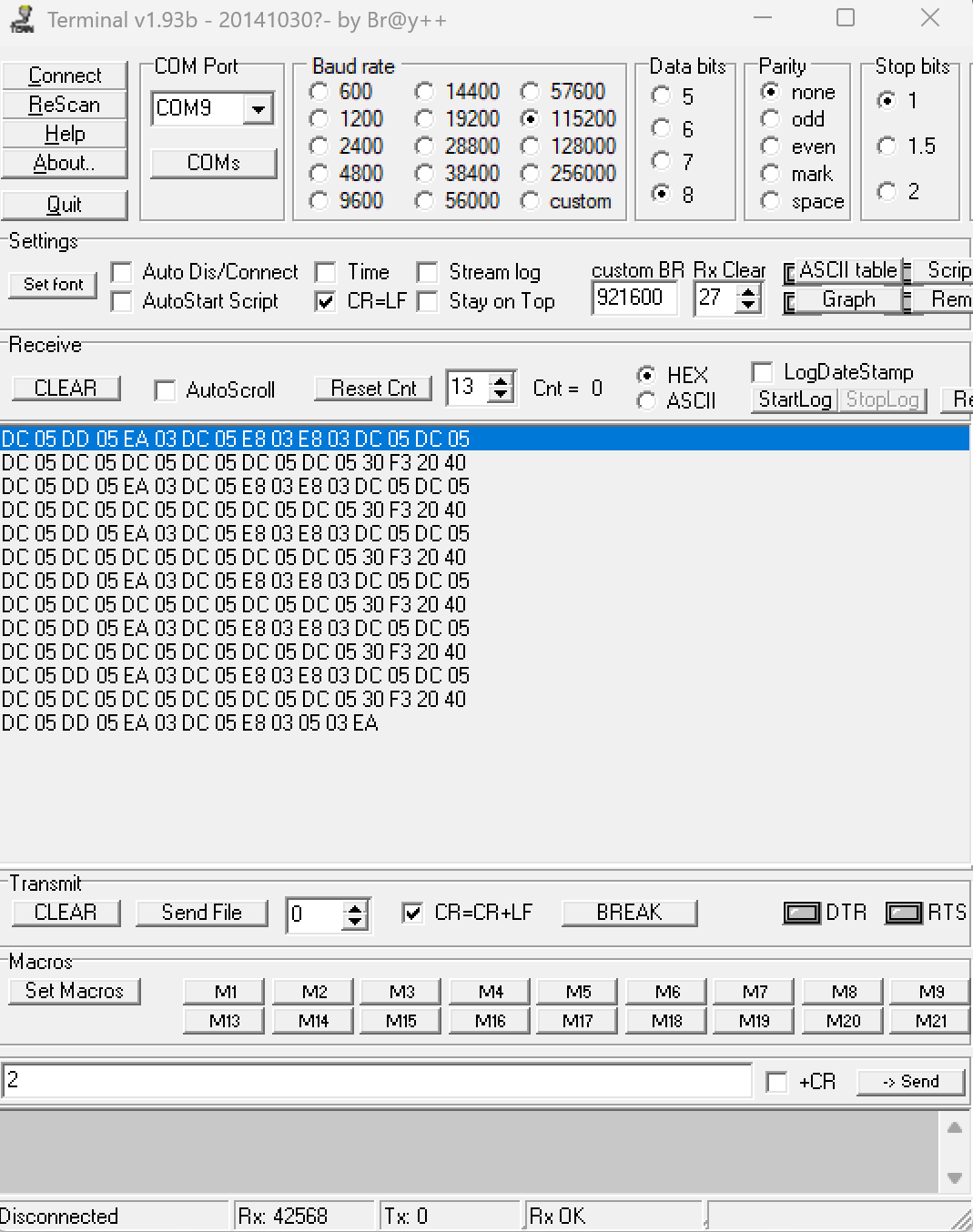Viewport: 973px width, 1232px height.
Task: Quit the terminal application
Action: 65,205
